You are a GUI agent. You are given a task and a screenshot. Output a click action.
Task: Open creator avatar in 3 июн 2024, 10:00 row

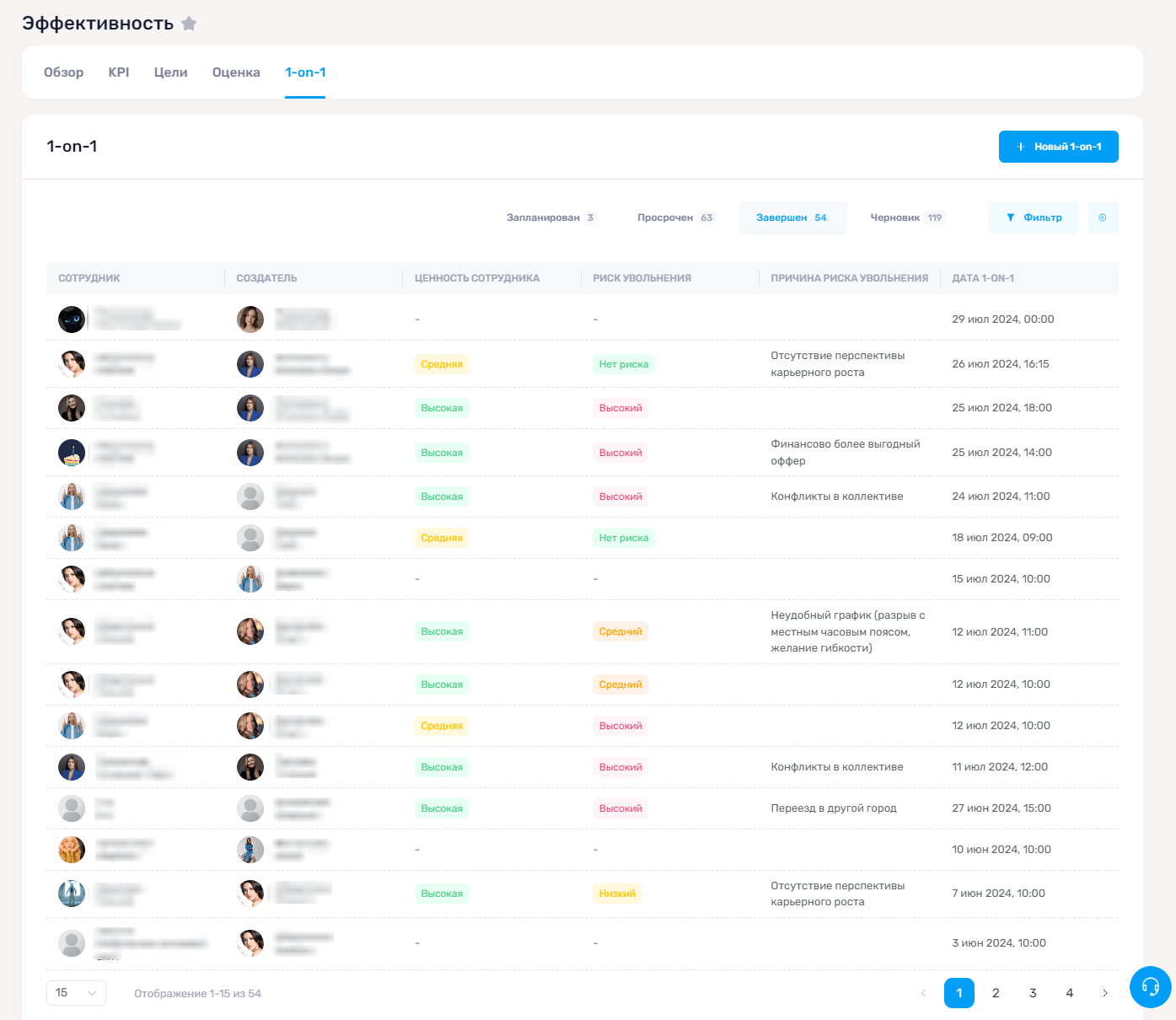pyautogui.click(x=250, y=943)
